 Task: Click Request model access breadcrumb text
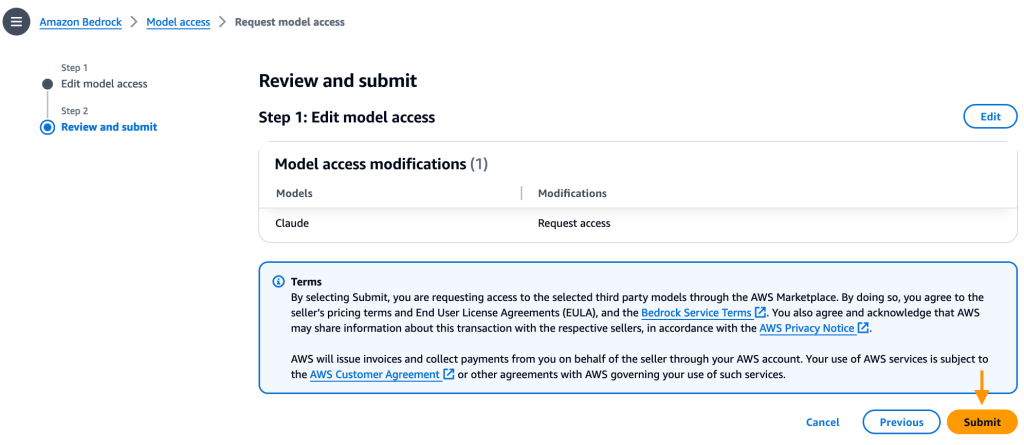tap(290, 21)
